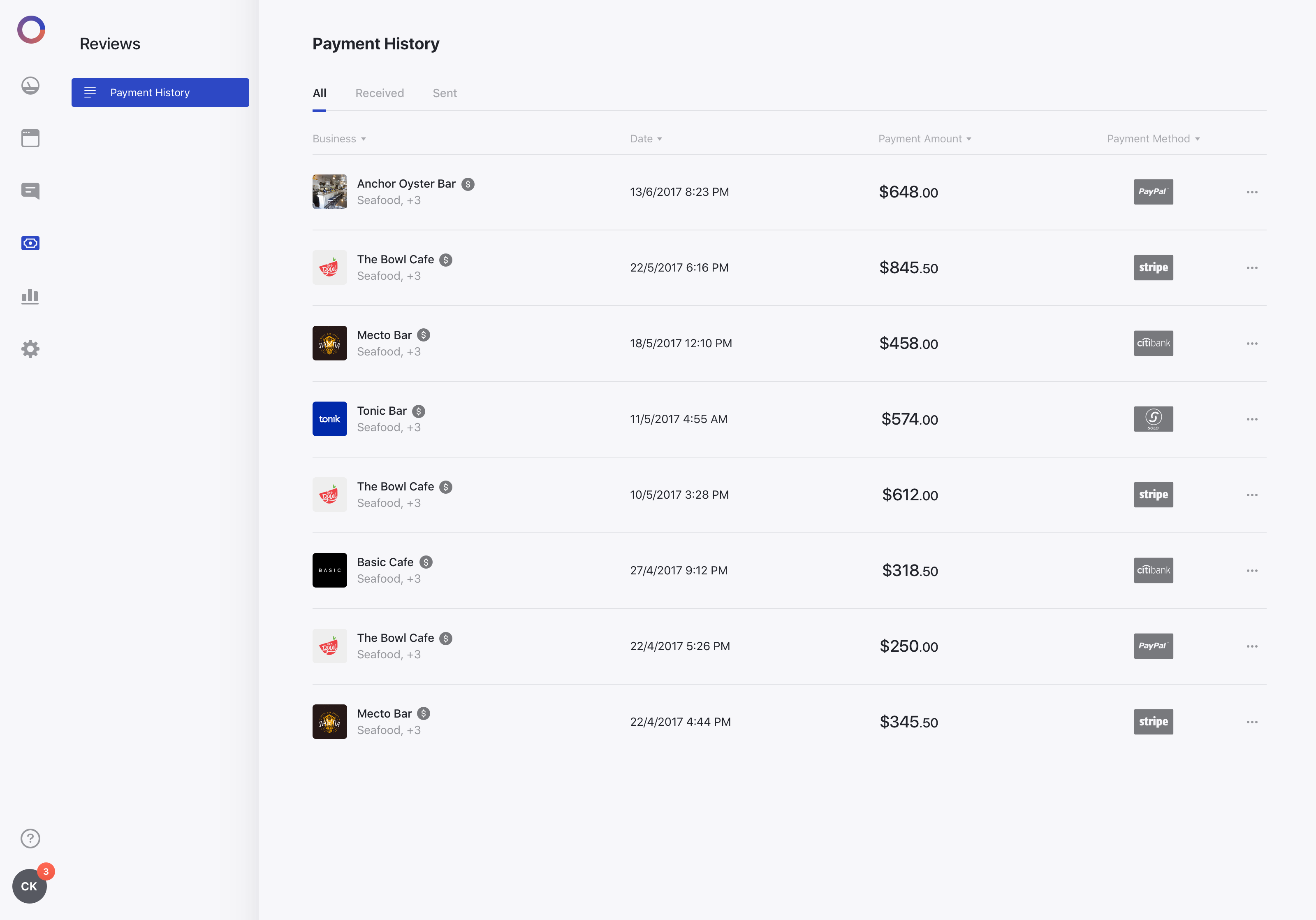Open settings via the gear icon
1316x920 pixels.
(x=30, y=349)
